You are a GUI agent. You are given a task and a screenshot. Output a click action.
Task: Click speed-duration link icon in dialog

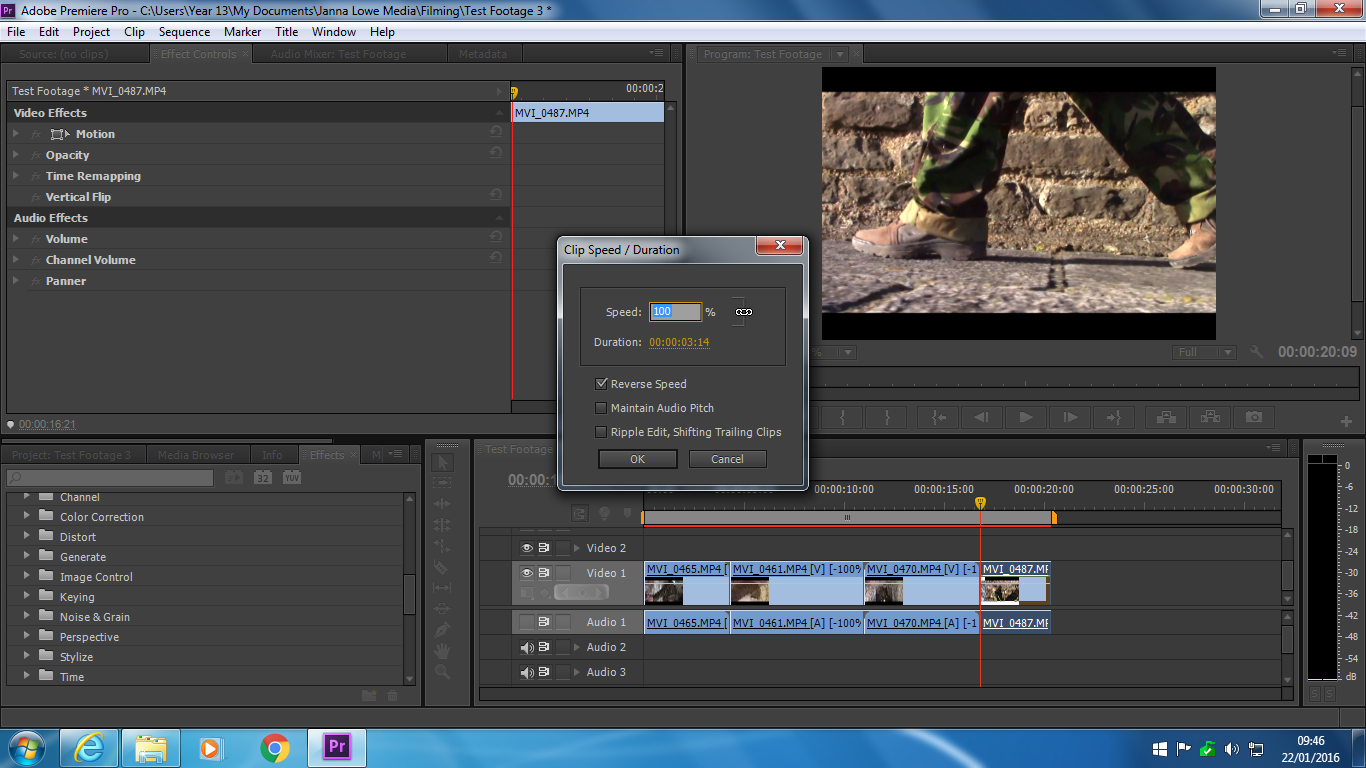tap(743, 312)
